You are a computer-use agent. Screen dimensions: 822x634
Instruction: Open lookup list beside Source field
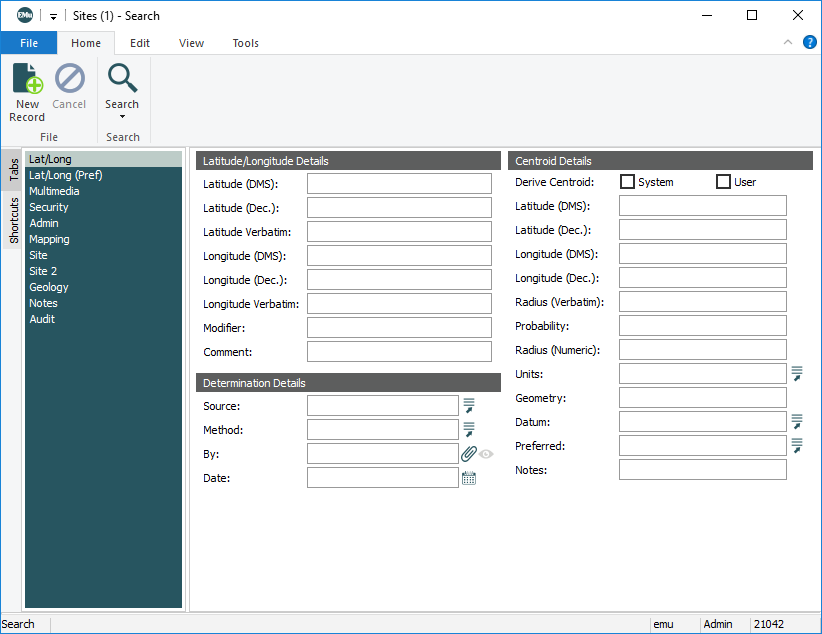tap(468, 406)
